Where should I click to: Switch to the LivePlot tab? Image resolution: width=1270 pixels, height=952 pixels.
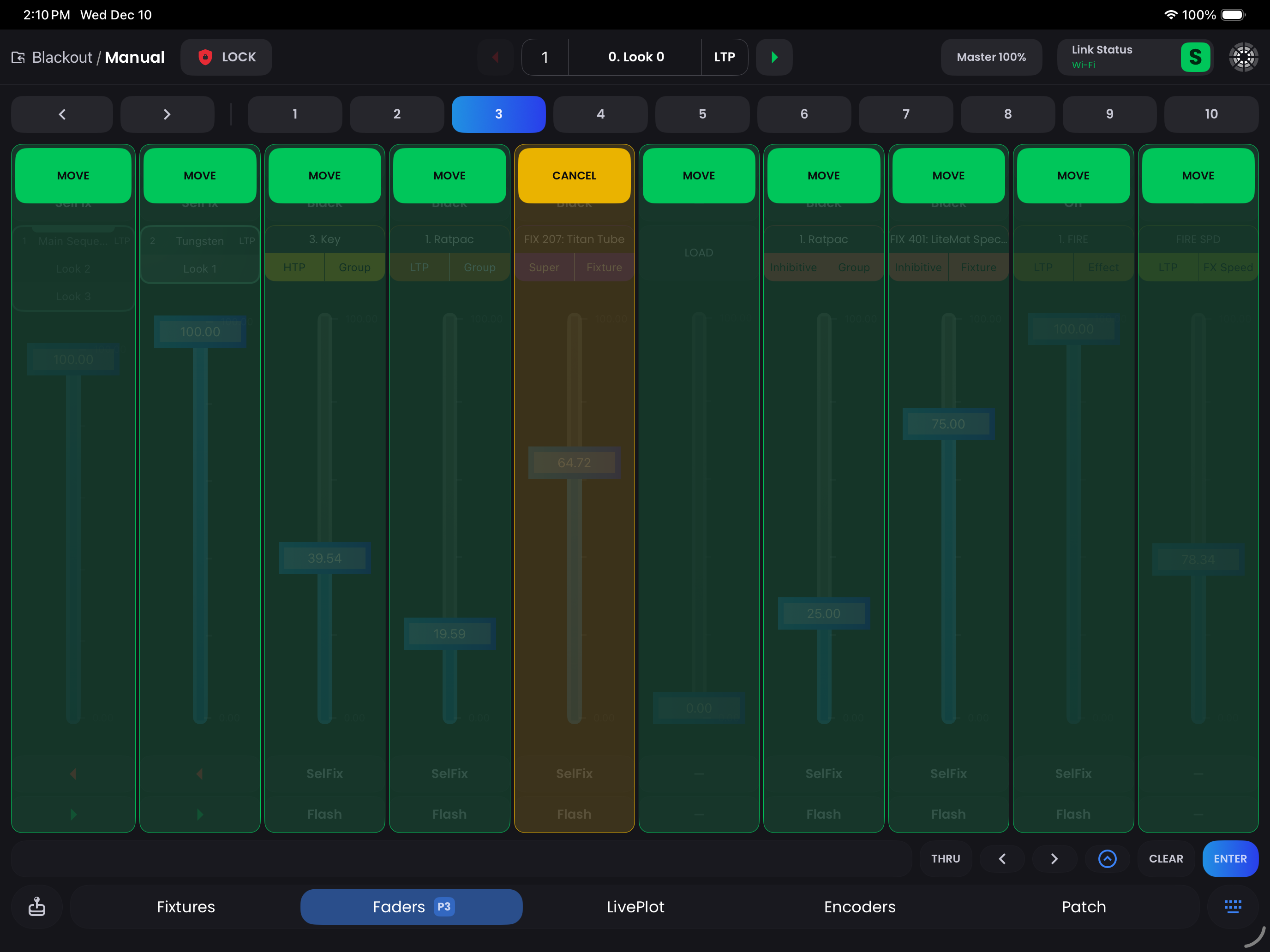click(635, 907)
